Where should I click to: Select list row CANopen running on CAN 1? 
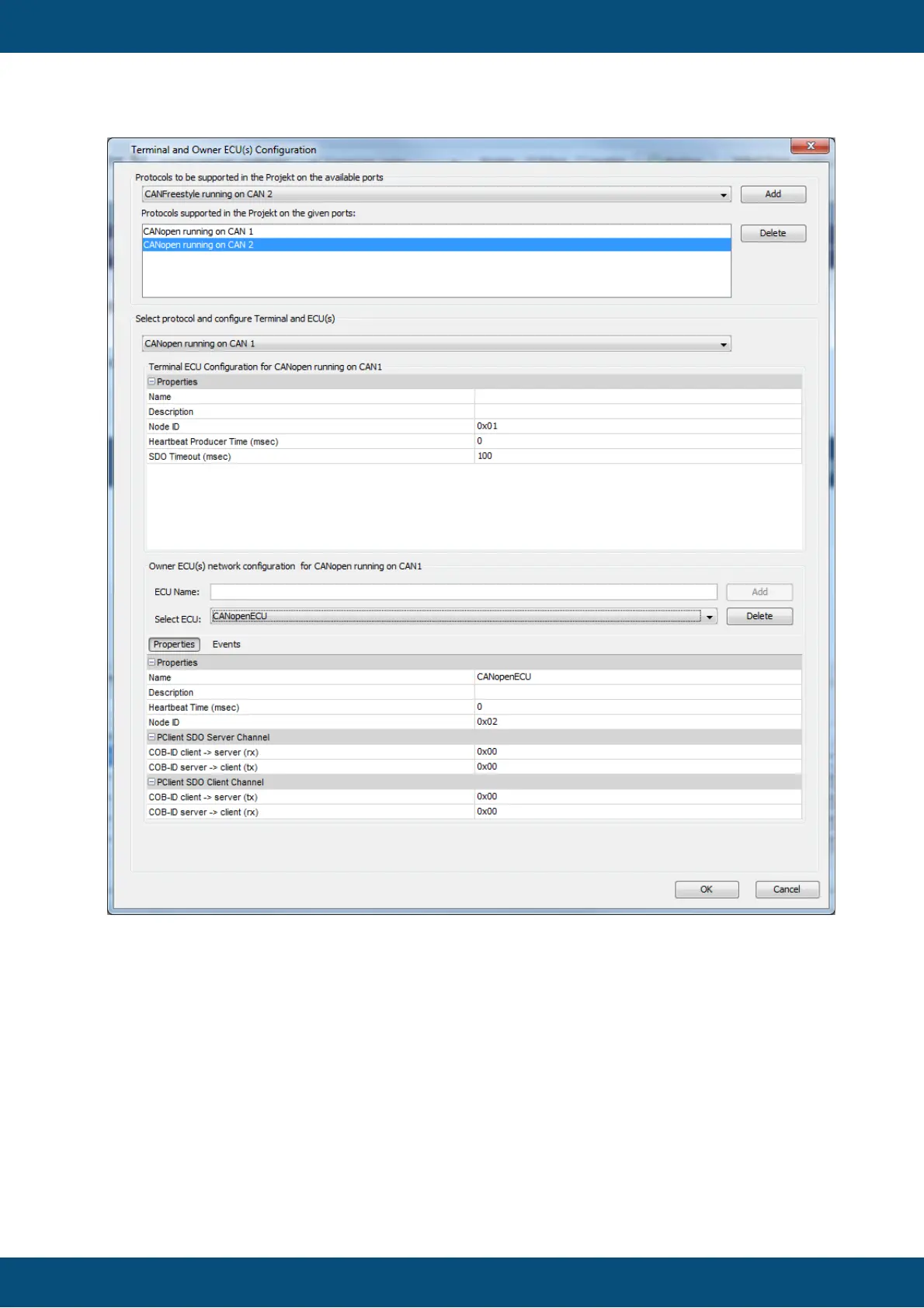(436, 231)
